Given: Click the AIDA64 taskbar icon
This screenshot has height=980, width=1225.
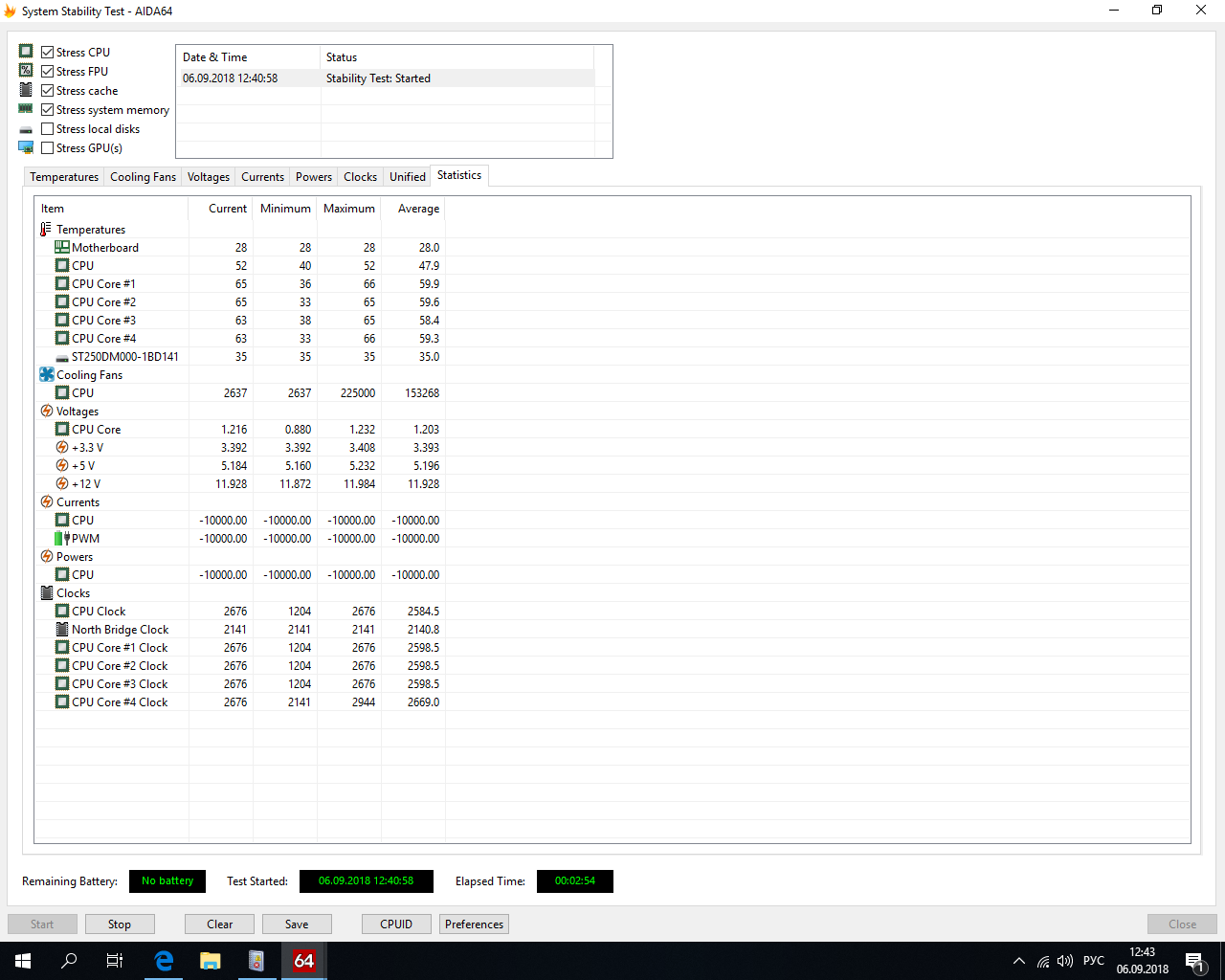Looking at the screenshot, I should tap(303, 961).
